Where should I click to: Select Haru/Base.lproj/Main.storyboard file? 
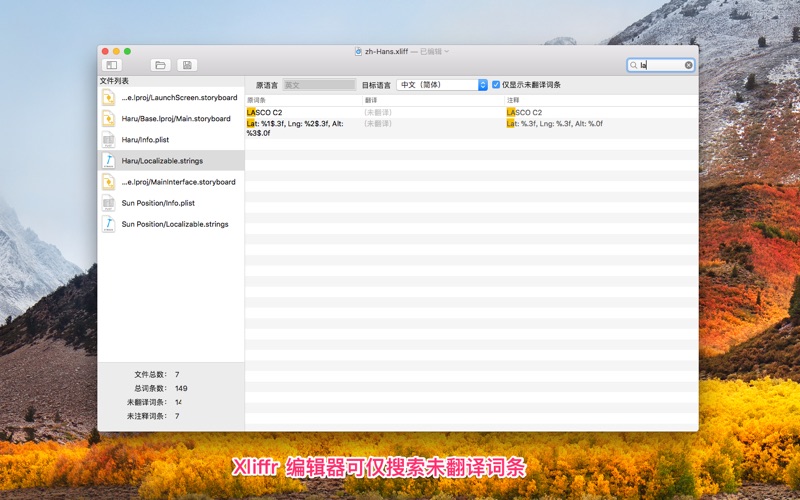175,118
